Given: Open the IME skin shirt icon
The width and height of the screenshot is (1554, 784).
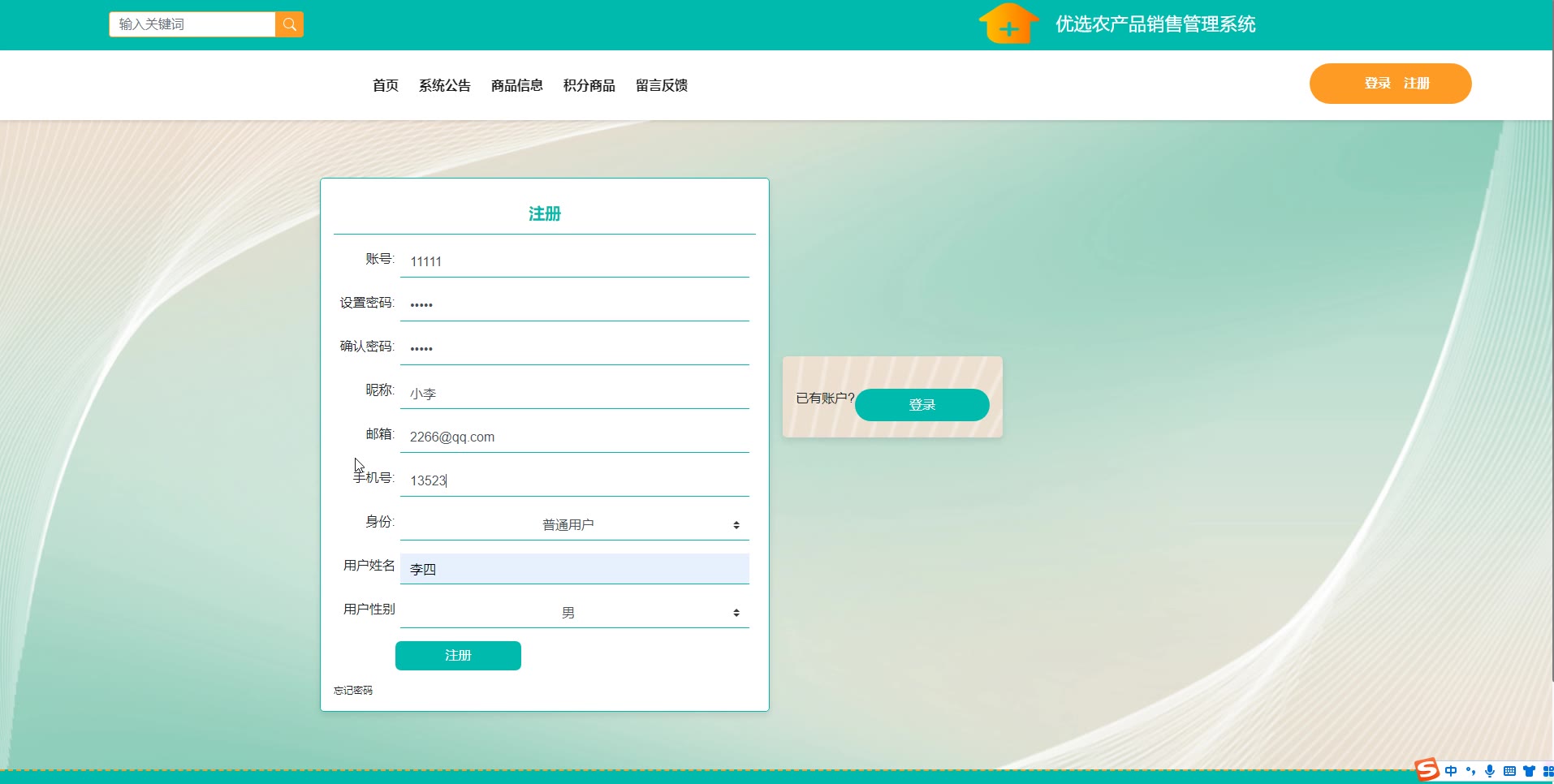Looking at the screenshot, I should (1529, 771).
